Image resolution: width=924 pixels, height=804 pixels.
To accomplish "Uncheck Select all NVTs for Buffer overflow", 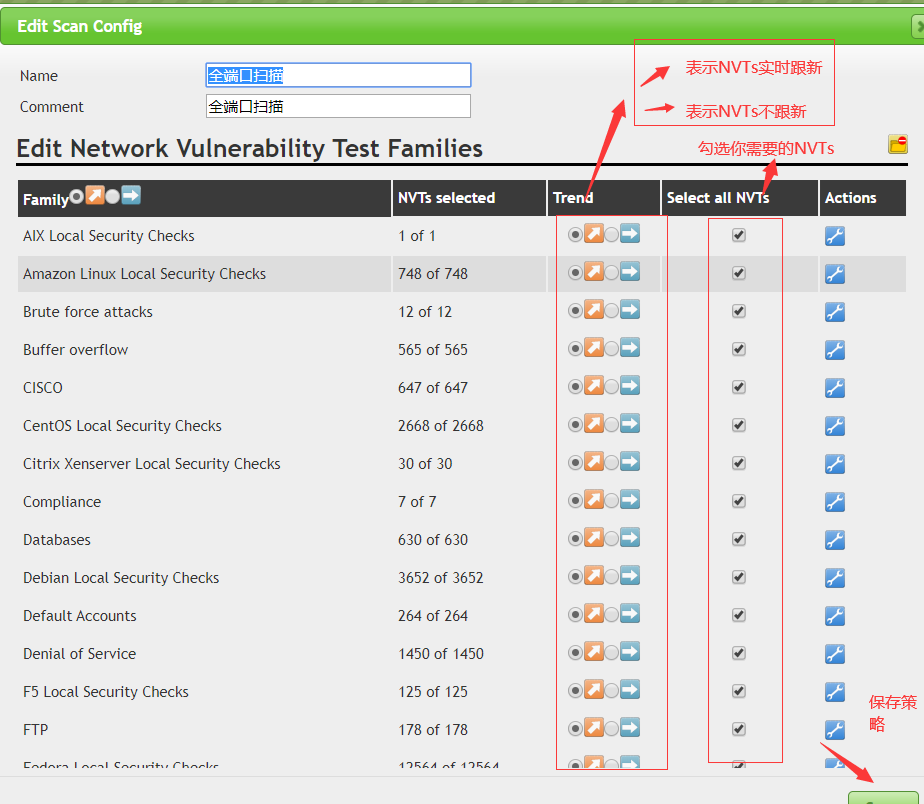I will [x=739, y=349].
